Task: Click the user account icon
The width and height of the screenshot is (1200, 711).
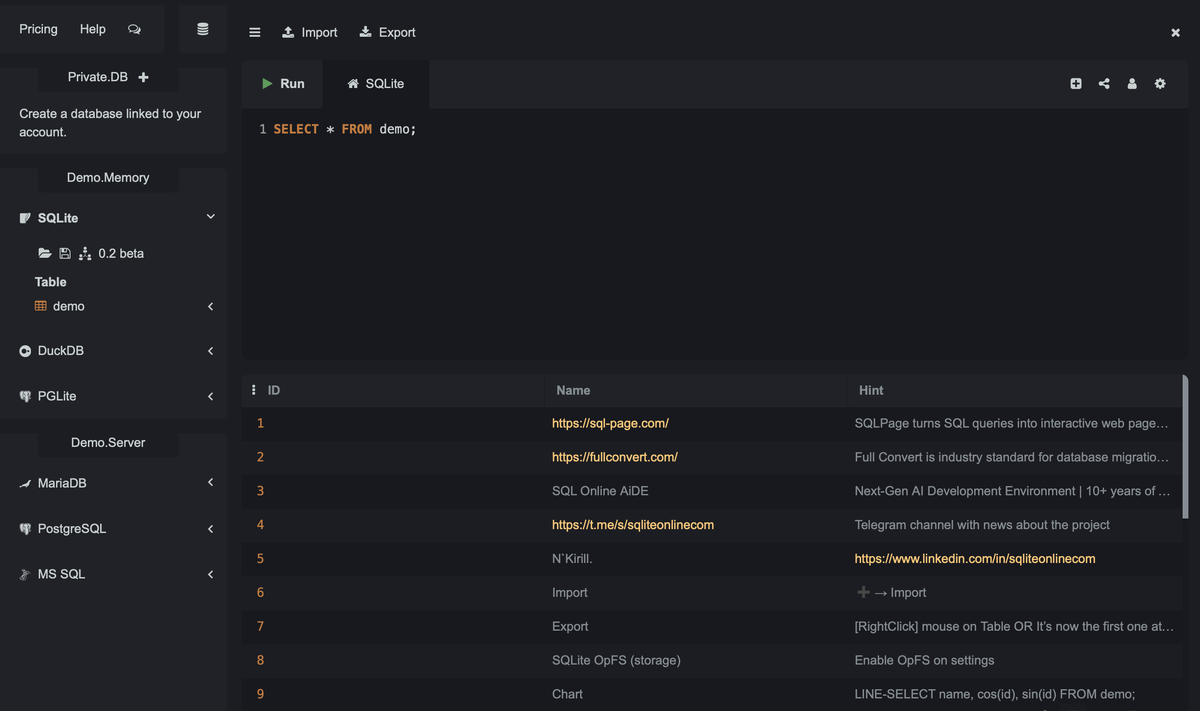Action: point(1132,84)
